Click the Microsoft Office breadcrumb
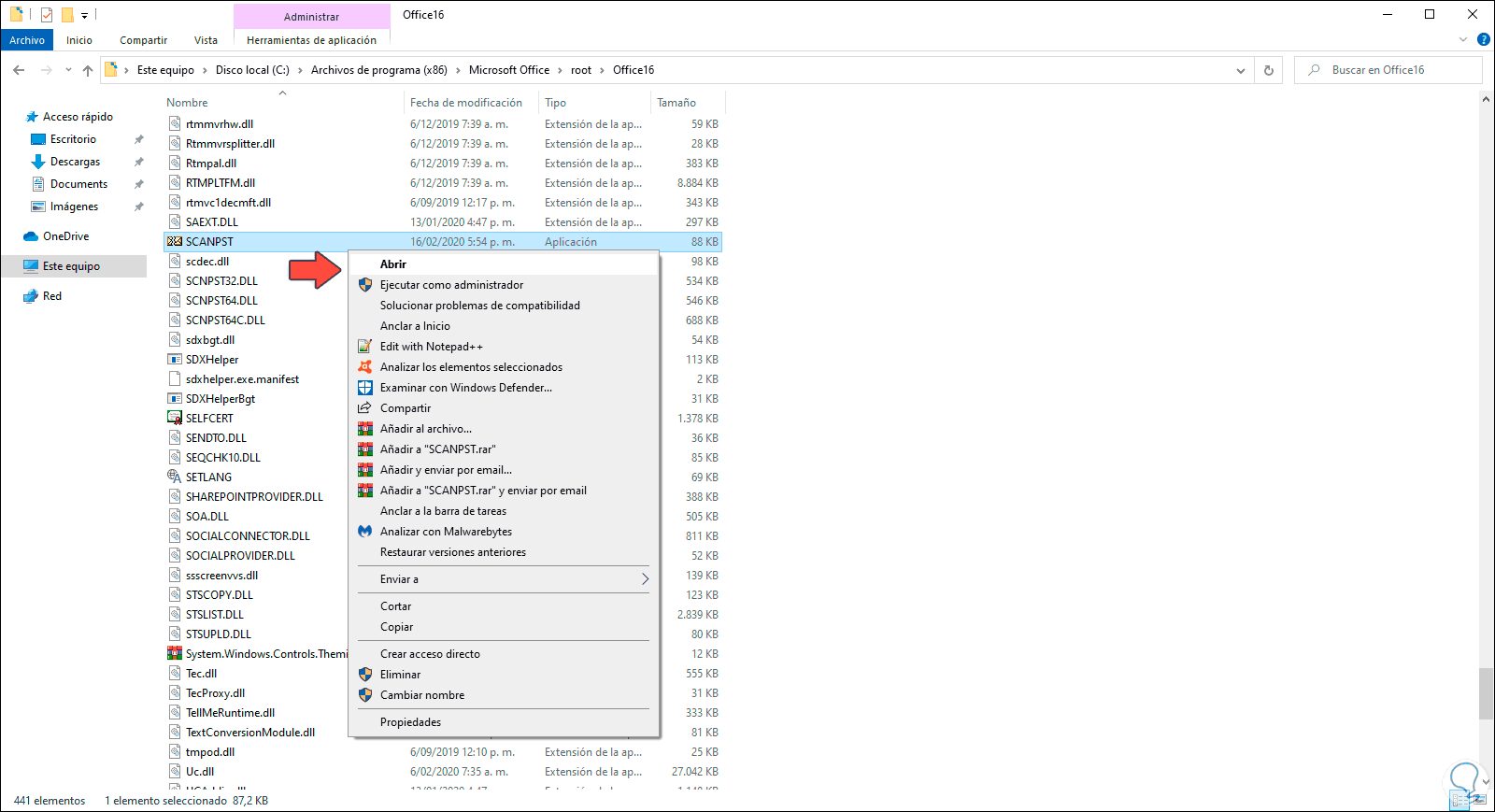This screenshot has height=812, width=1495. click(x=509, y=70)
